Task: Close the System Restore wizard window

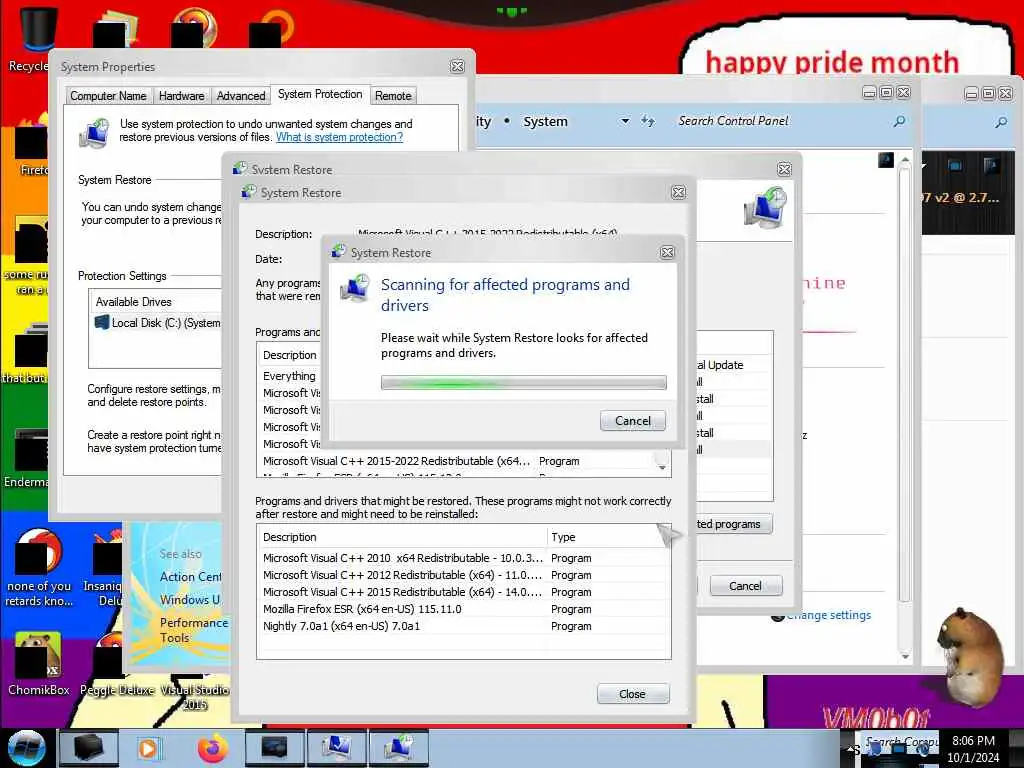Action: coord(784,170)
